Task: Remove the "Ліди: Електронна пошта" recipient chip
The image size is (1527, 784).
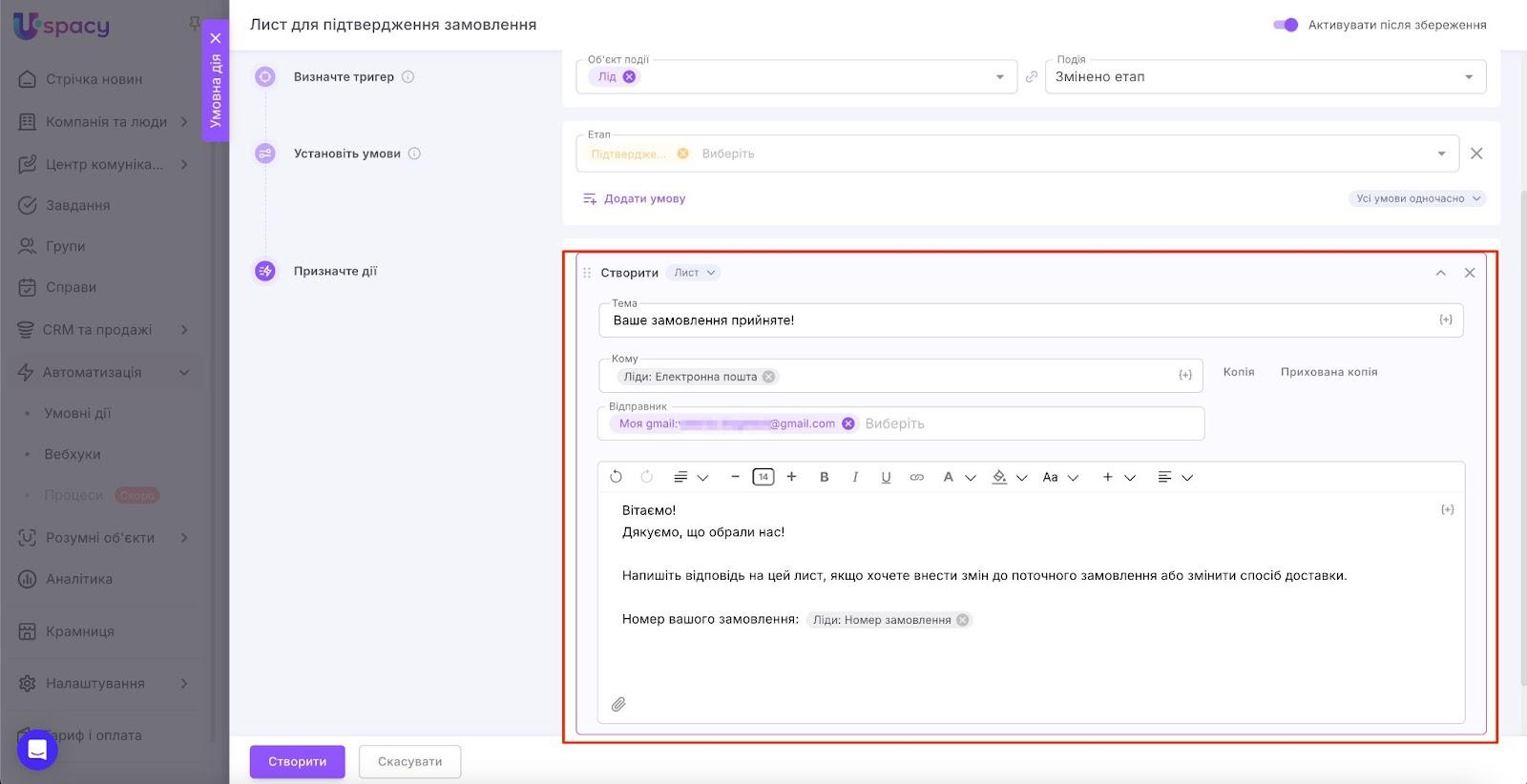Action: tap(768, 377)
